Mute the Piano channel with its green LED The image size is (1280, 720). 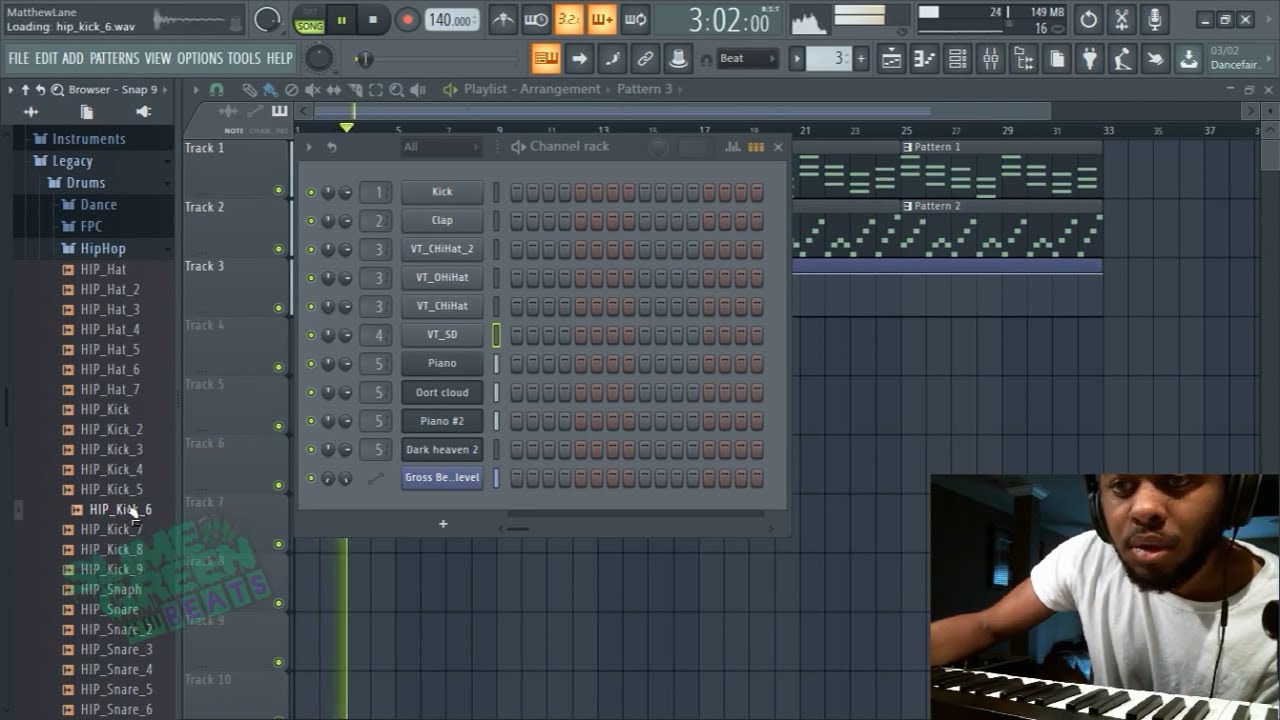pos(311,364)
